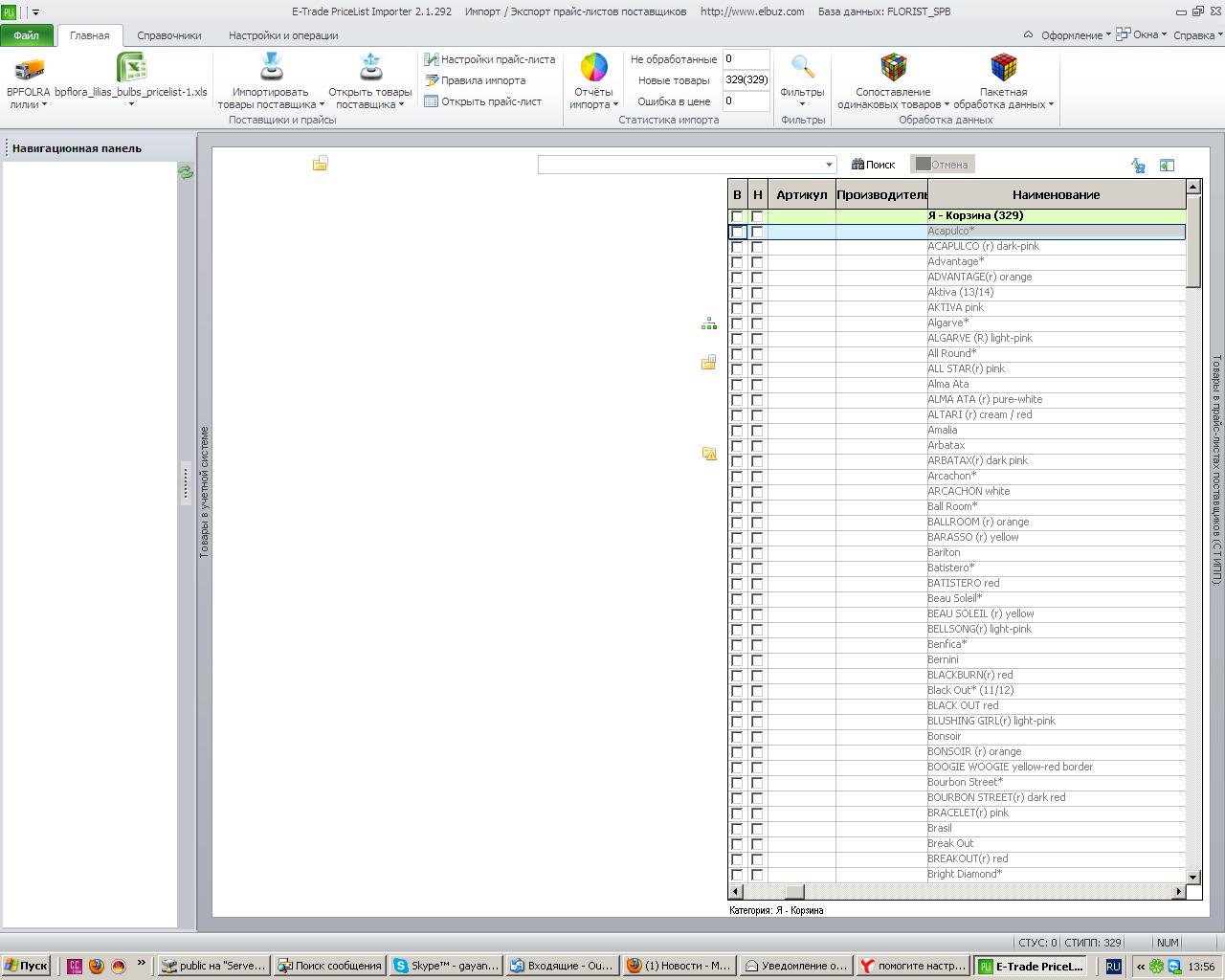Viewport: 1225px width, 980px height.
Task: Click the folder icon left of Alma Ata row
Action: coord(709,363)
